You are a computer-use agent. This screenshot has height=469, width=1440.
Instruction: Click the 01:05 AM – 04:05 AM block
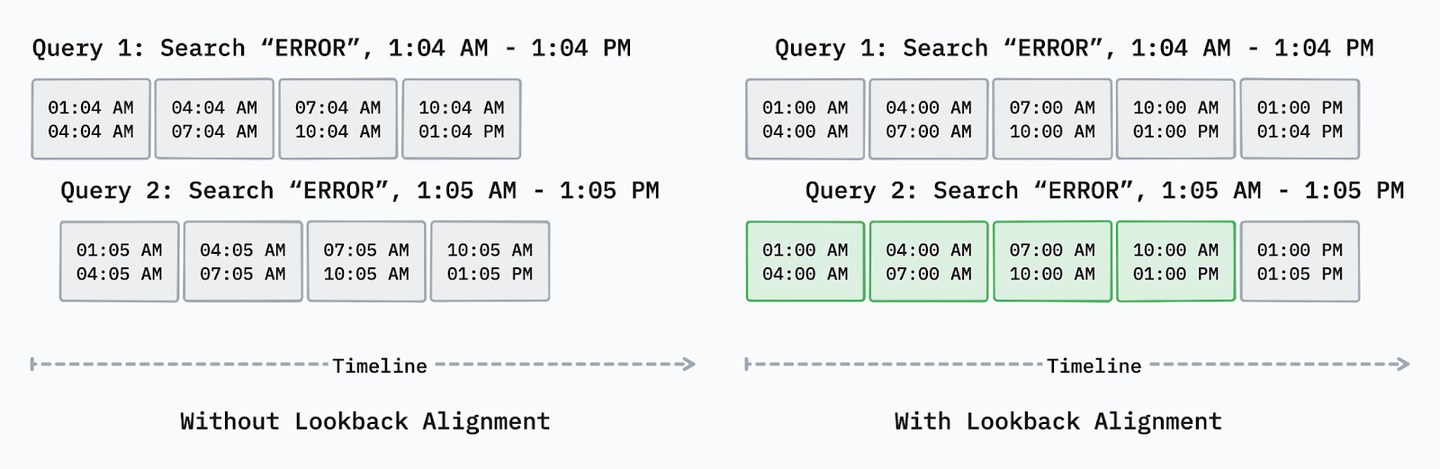119,261
